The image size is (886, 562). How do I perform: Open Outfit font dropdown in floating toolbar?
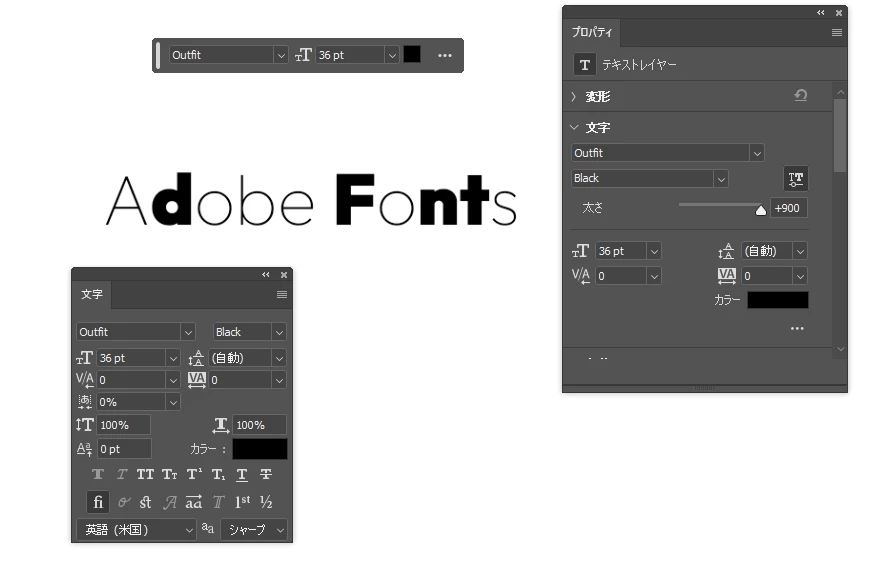pyautogui.click(x=281, y=55)
